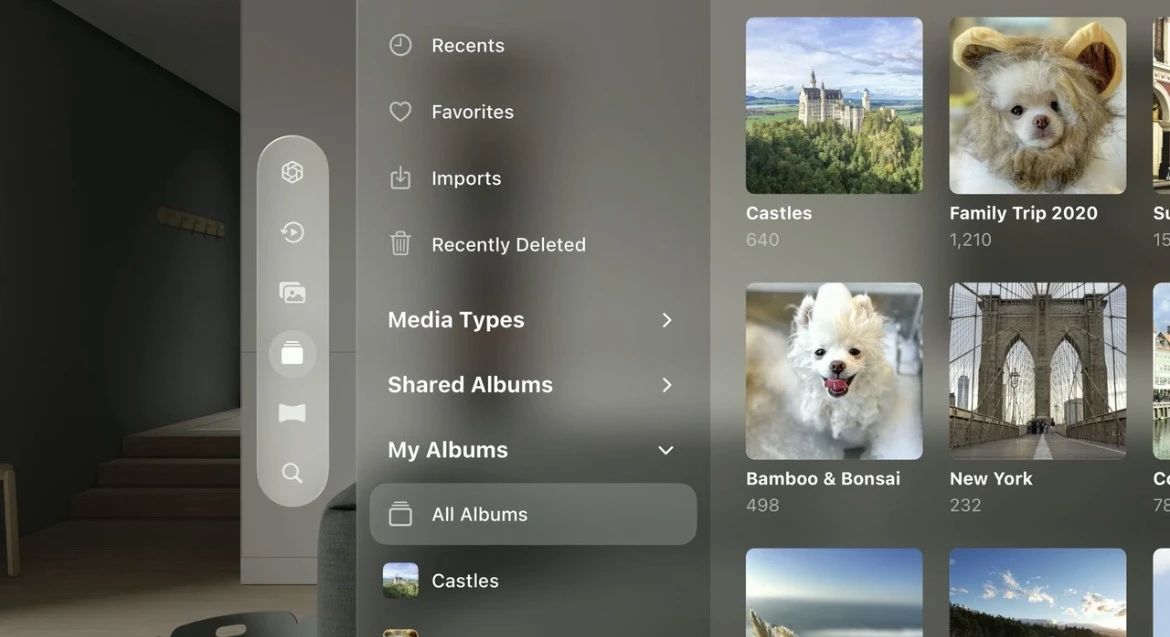Click the Recently Deleted trash icon

coord(401,244)
